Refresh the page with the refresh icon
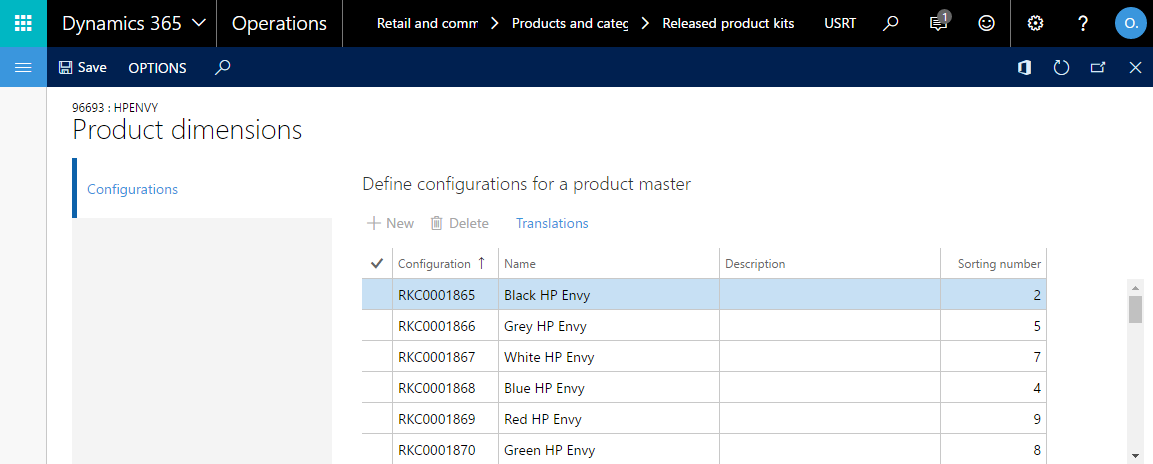 tap(1060, 68)
